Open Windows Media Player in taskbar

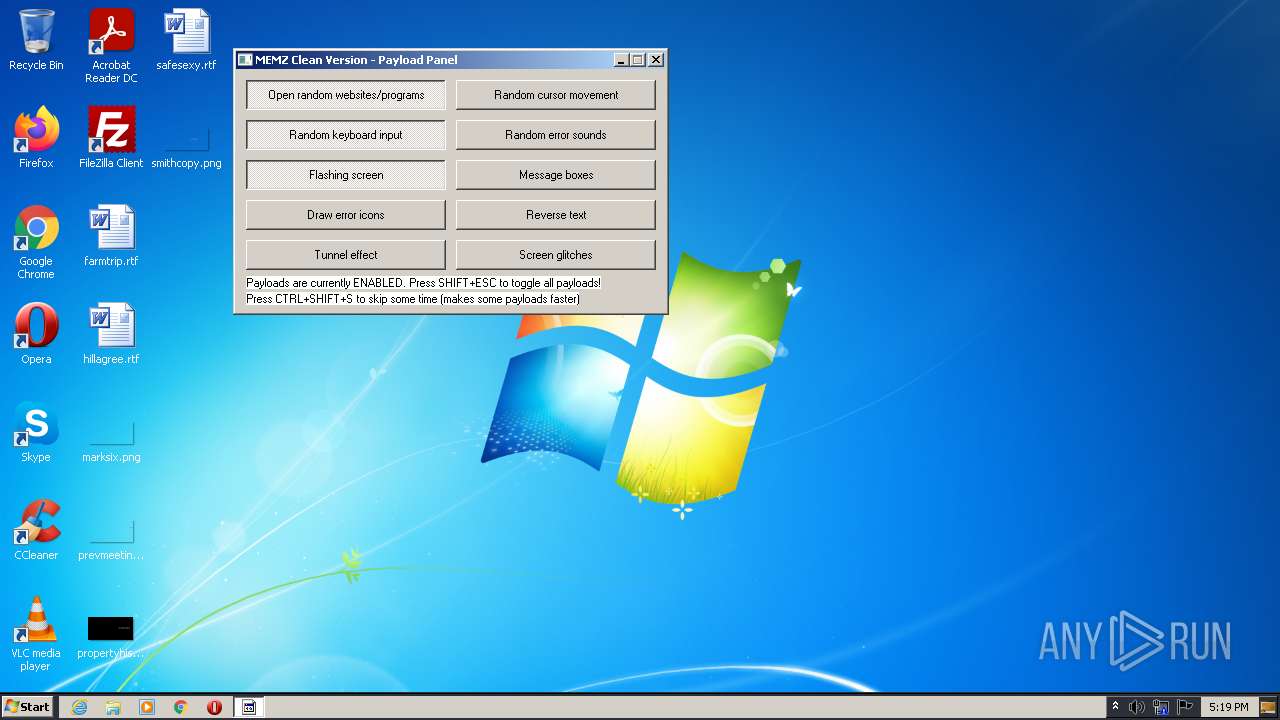point(147,707)
